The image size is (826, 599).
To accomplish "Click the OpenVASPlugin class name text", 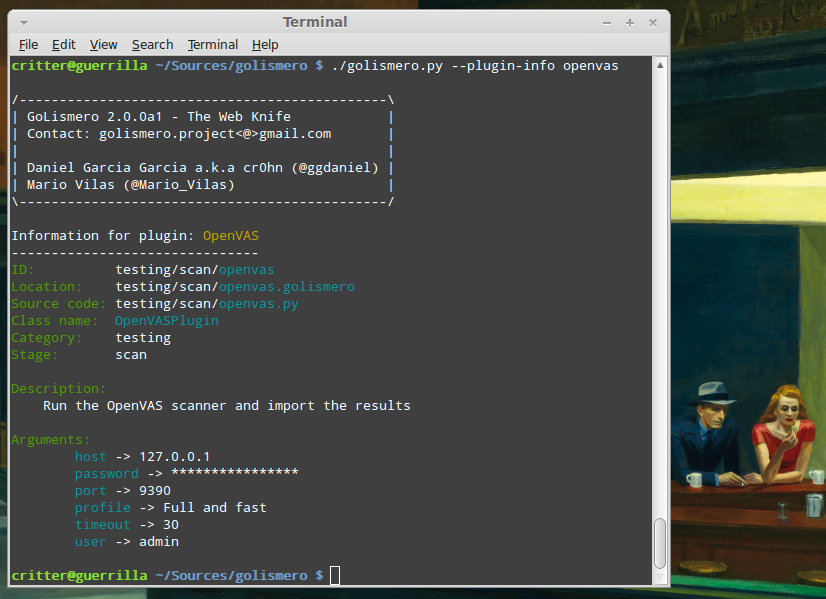I will pyautogui.click(x=166, y=320).
